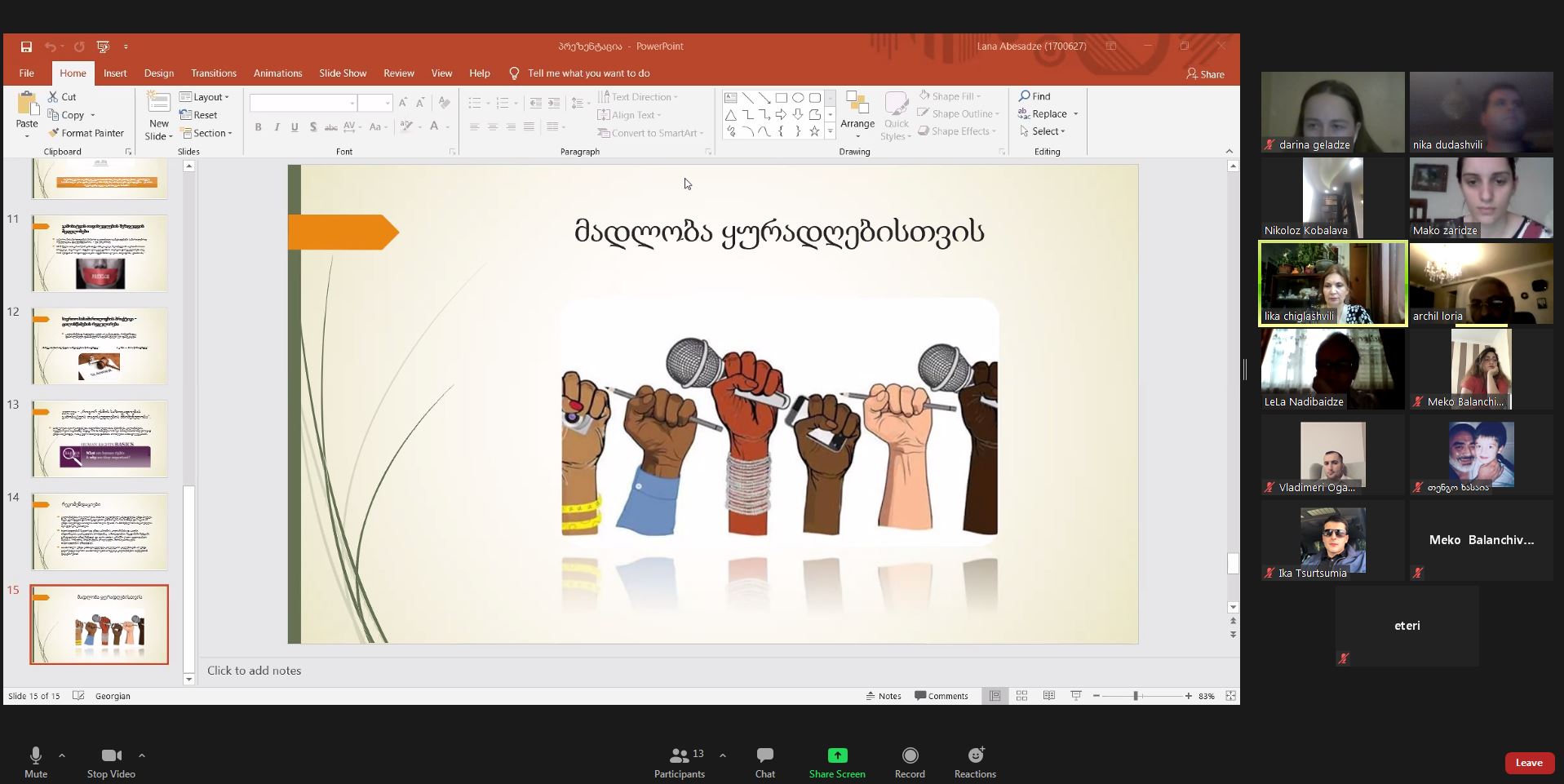The image size is (1564, 784).
Task: Select slide 12 thumbnail
Action: click(100, 346)
